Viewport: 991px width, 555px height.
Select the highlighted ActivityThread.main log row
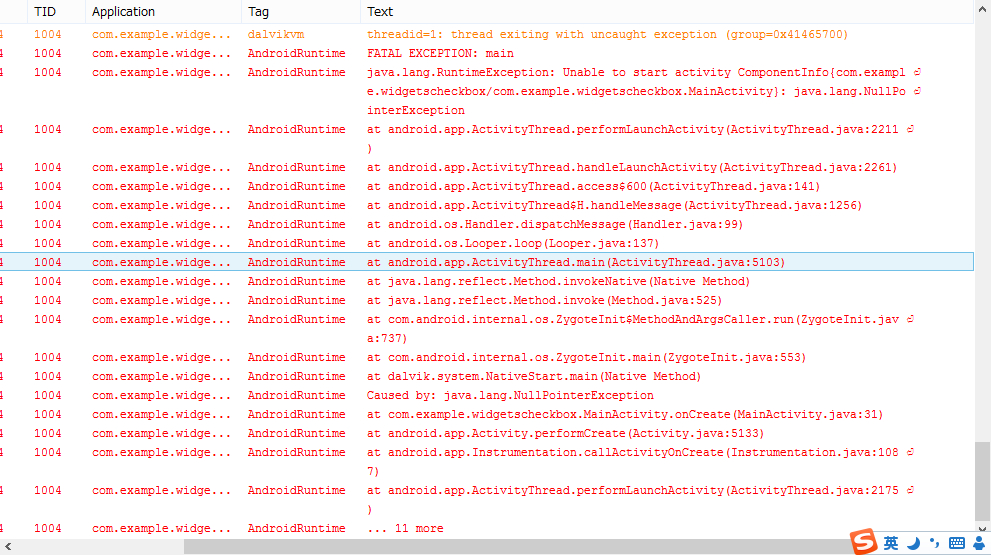tap(575, 263)
